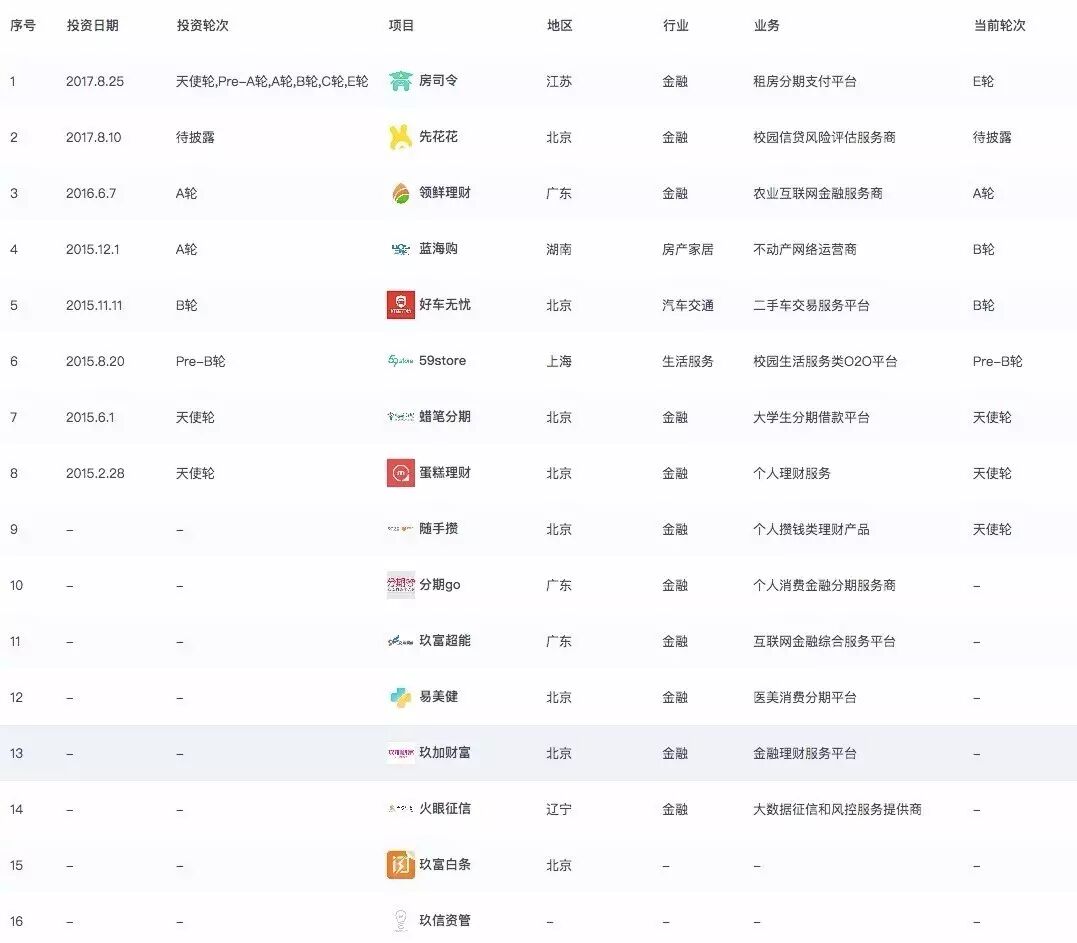
Task: Click the 投资轮次 column header
Action: 203,25
